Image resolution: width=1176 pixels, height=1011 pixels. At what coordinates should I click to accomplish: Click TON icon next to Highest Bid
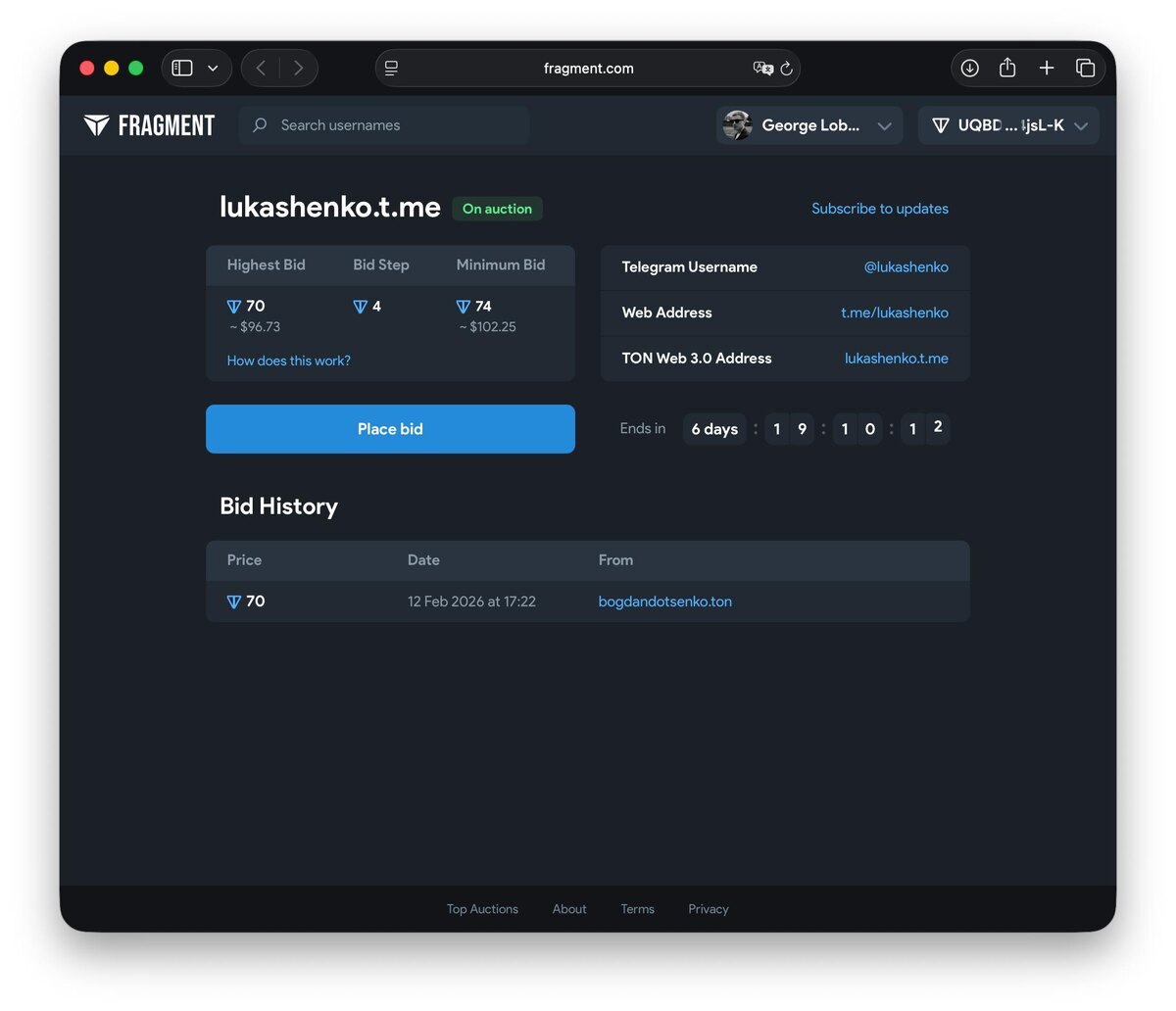point(233,307)
